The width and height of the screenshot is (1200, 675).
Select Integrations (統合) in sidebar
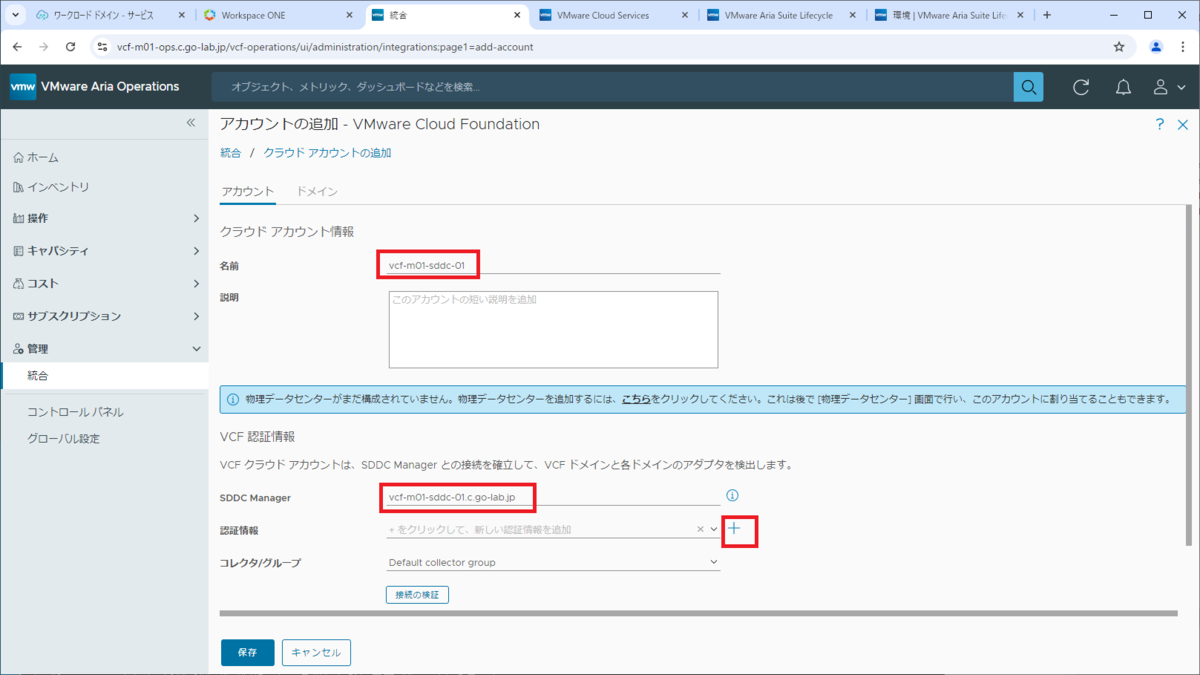click(105, 376)
